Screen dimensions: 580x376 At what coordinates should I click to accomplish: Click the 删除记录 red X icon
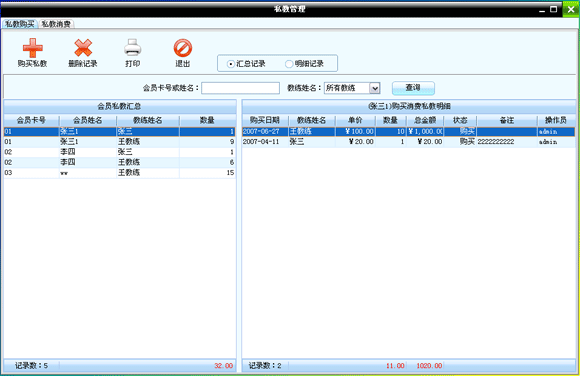click(x=83, y=48)
